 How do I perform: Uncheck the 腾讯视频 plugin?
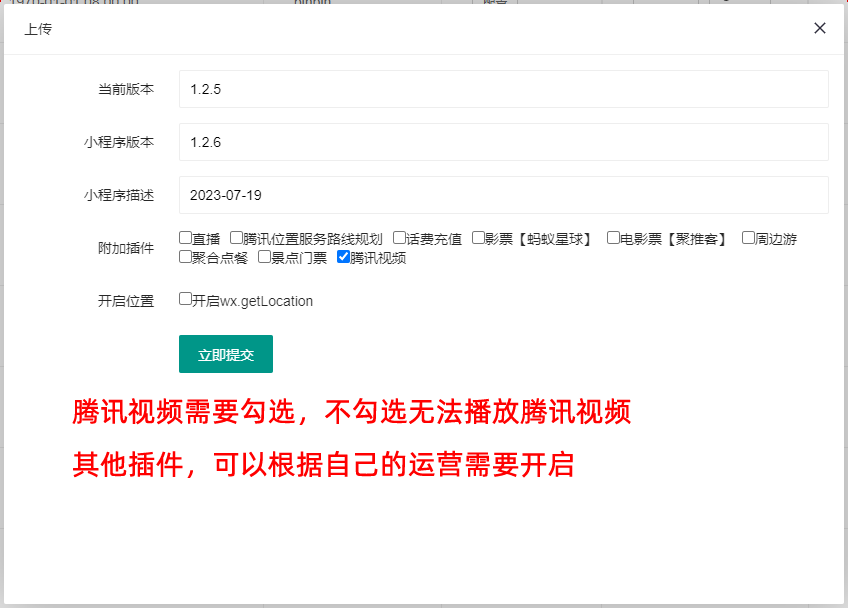click(x=343, y=256)
